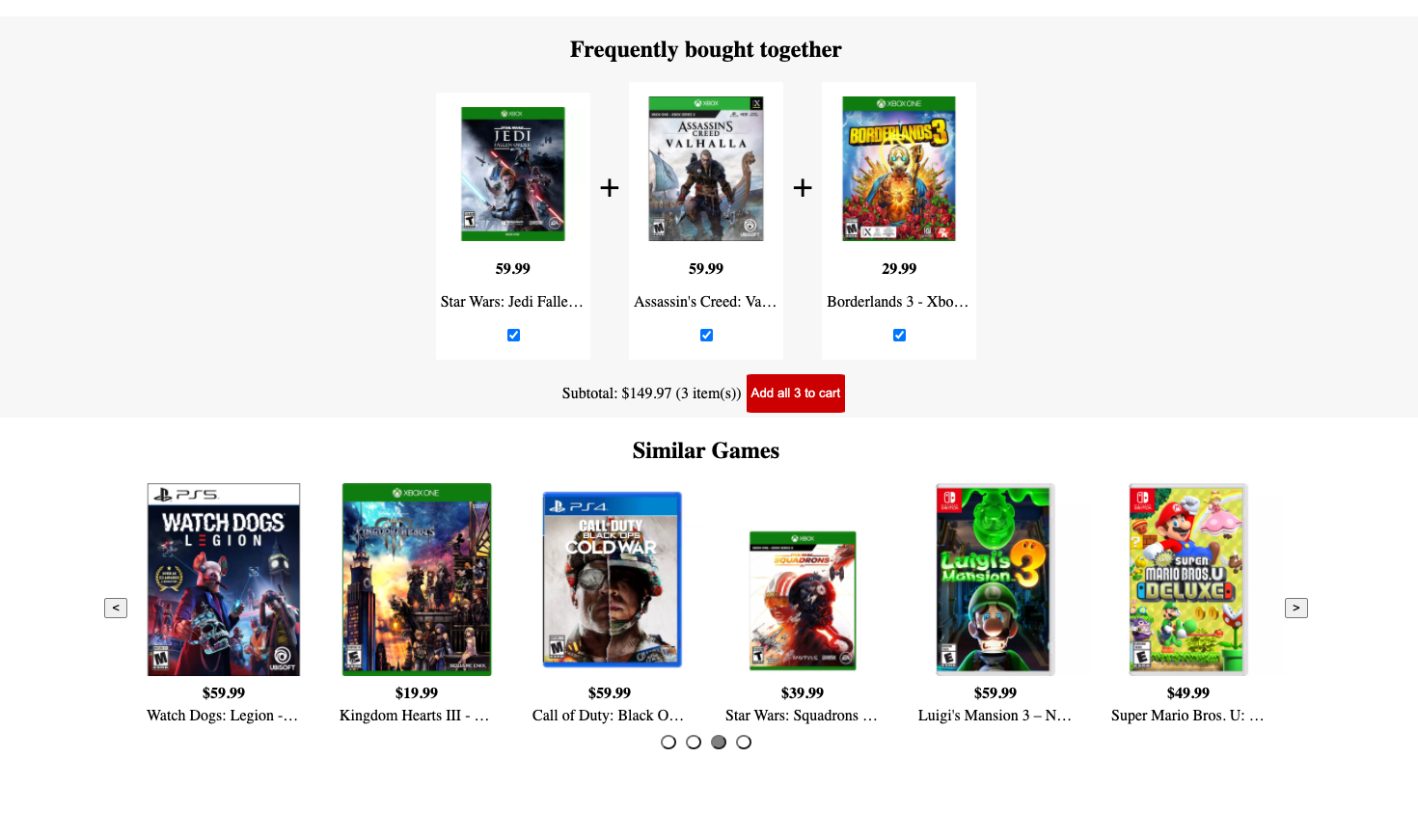Click the Borderlands 3 game cover
This screenshot has height=840, width=1418.
point(899,169)
